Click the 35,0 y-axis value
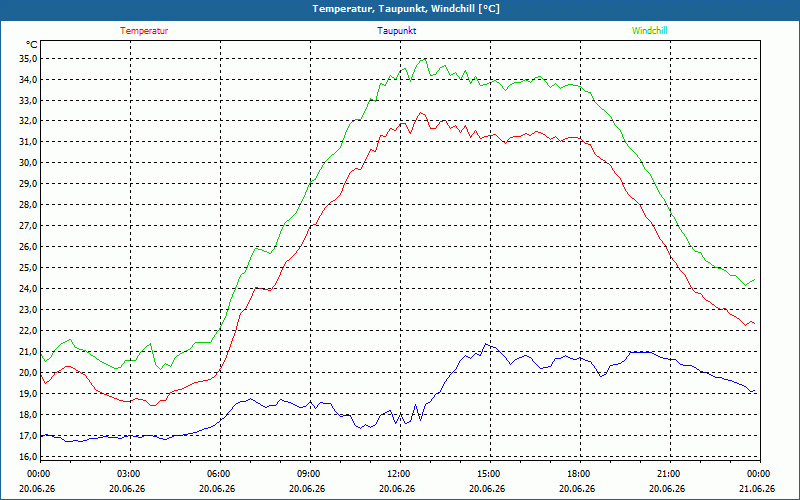This screenshot has height=500, width=800. tap(28, 59)
